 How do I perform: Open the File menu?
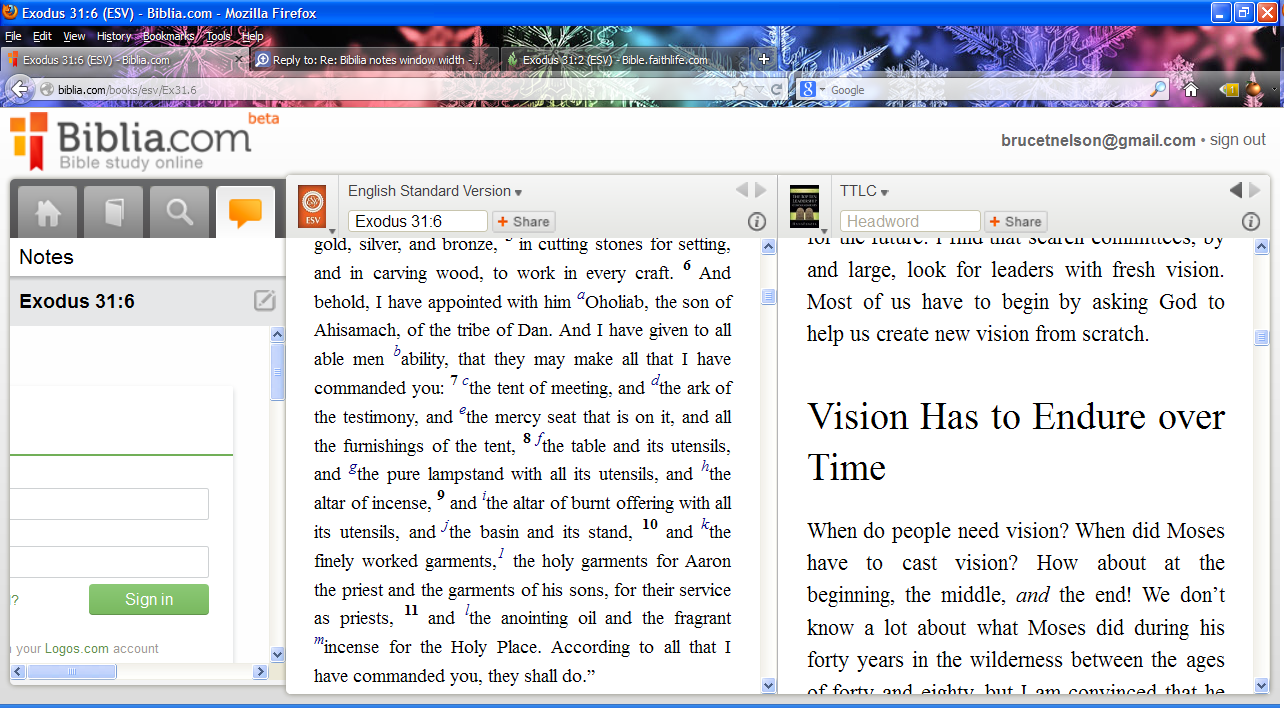pyautogui.click(x=13, y=36)
